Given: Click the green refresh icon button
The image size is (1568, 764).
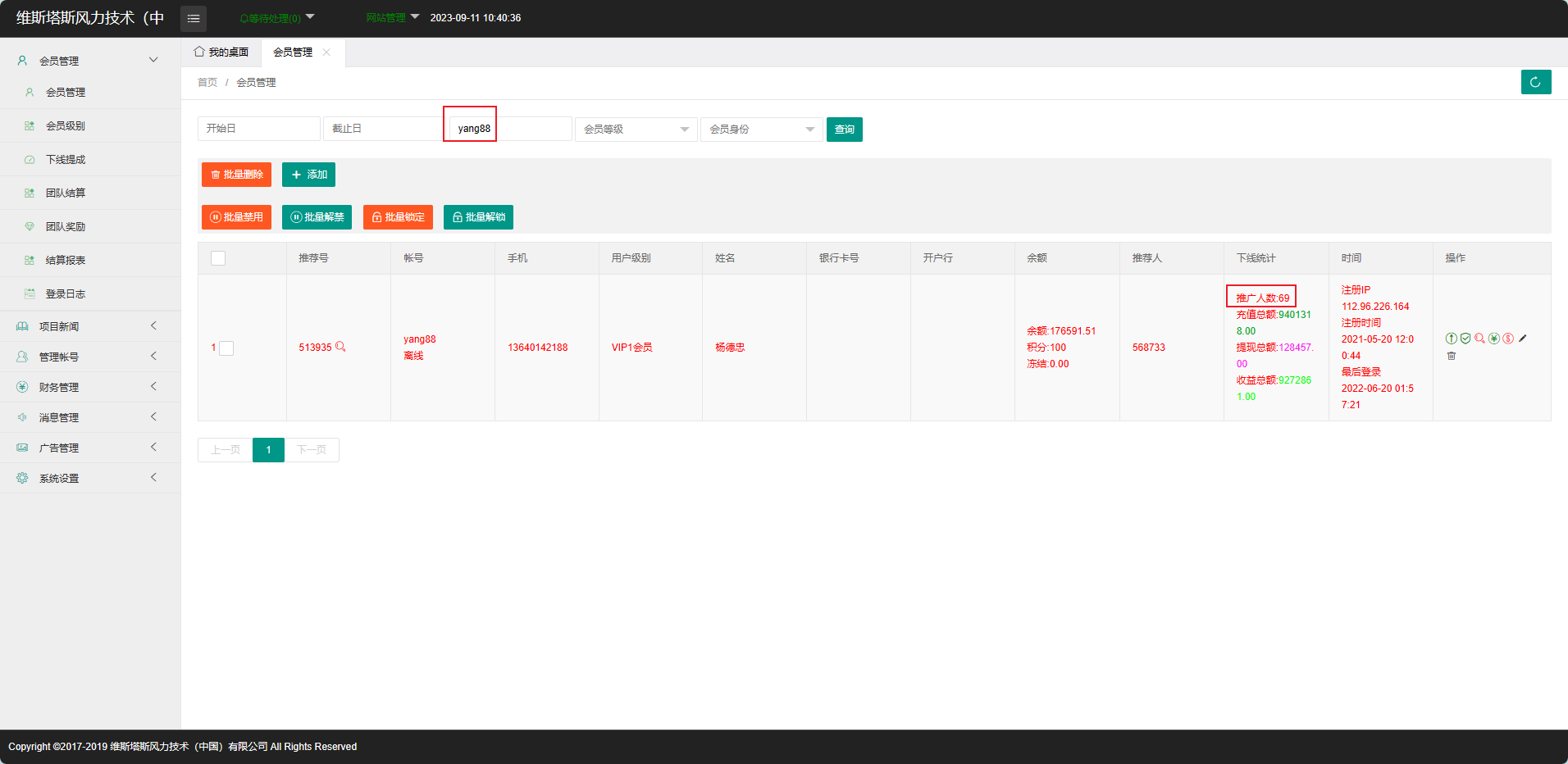Looking at the screenshot, I should [x=1535, y=82].
